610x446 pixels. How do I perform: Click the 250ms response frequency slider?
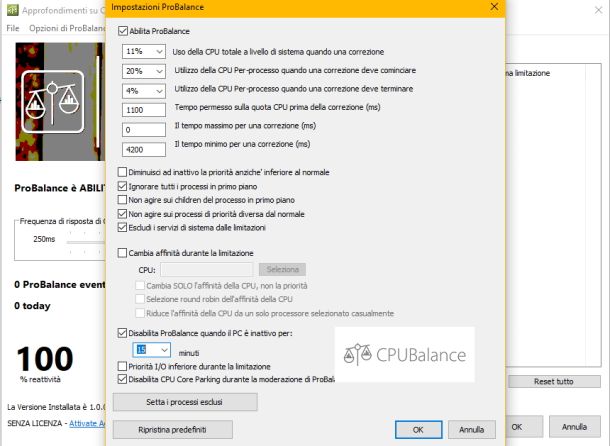coord(86,242)
